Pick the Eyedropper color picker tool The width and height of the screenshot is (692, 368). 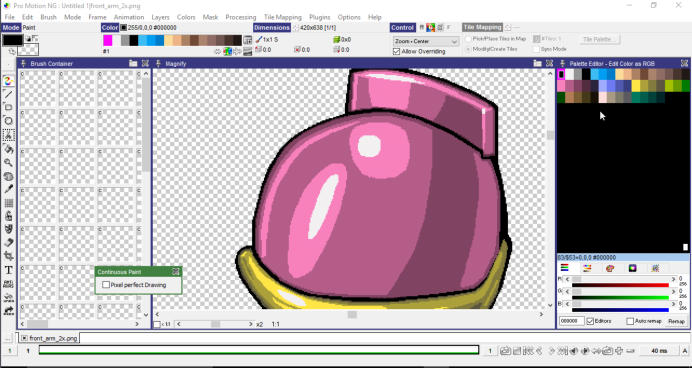pyautogui.click(x=8, y=189)
